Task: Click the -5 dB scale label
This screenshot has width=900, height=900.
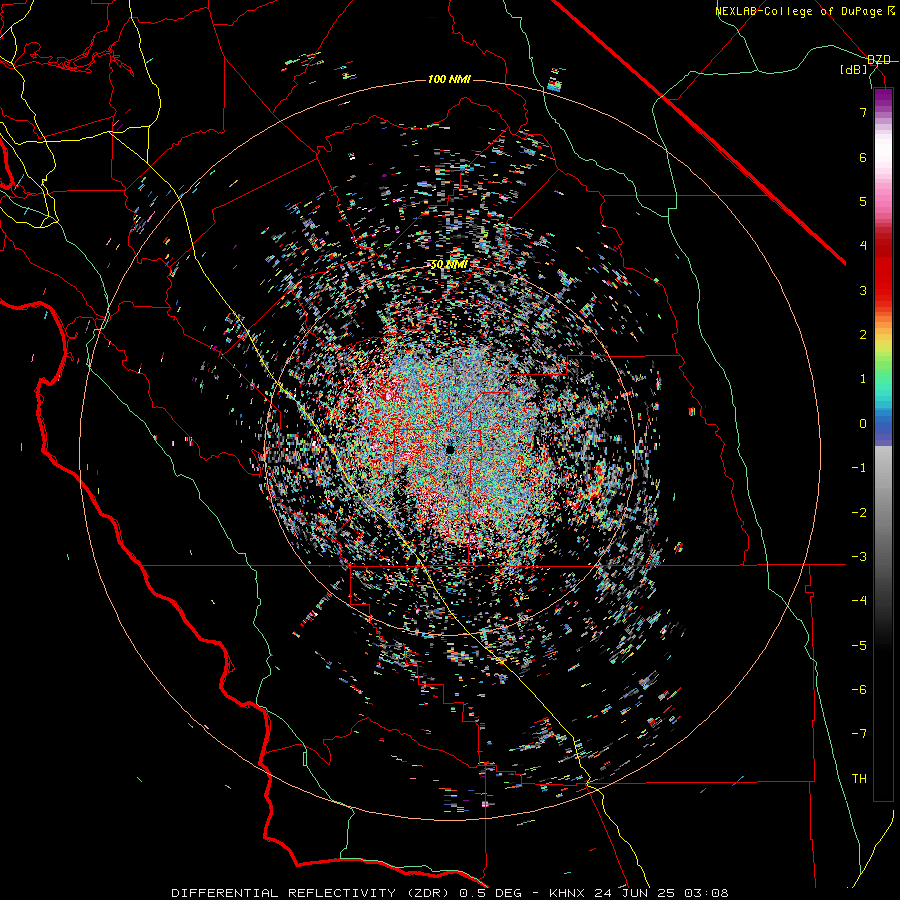Action: 859,646
